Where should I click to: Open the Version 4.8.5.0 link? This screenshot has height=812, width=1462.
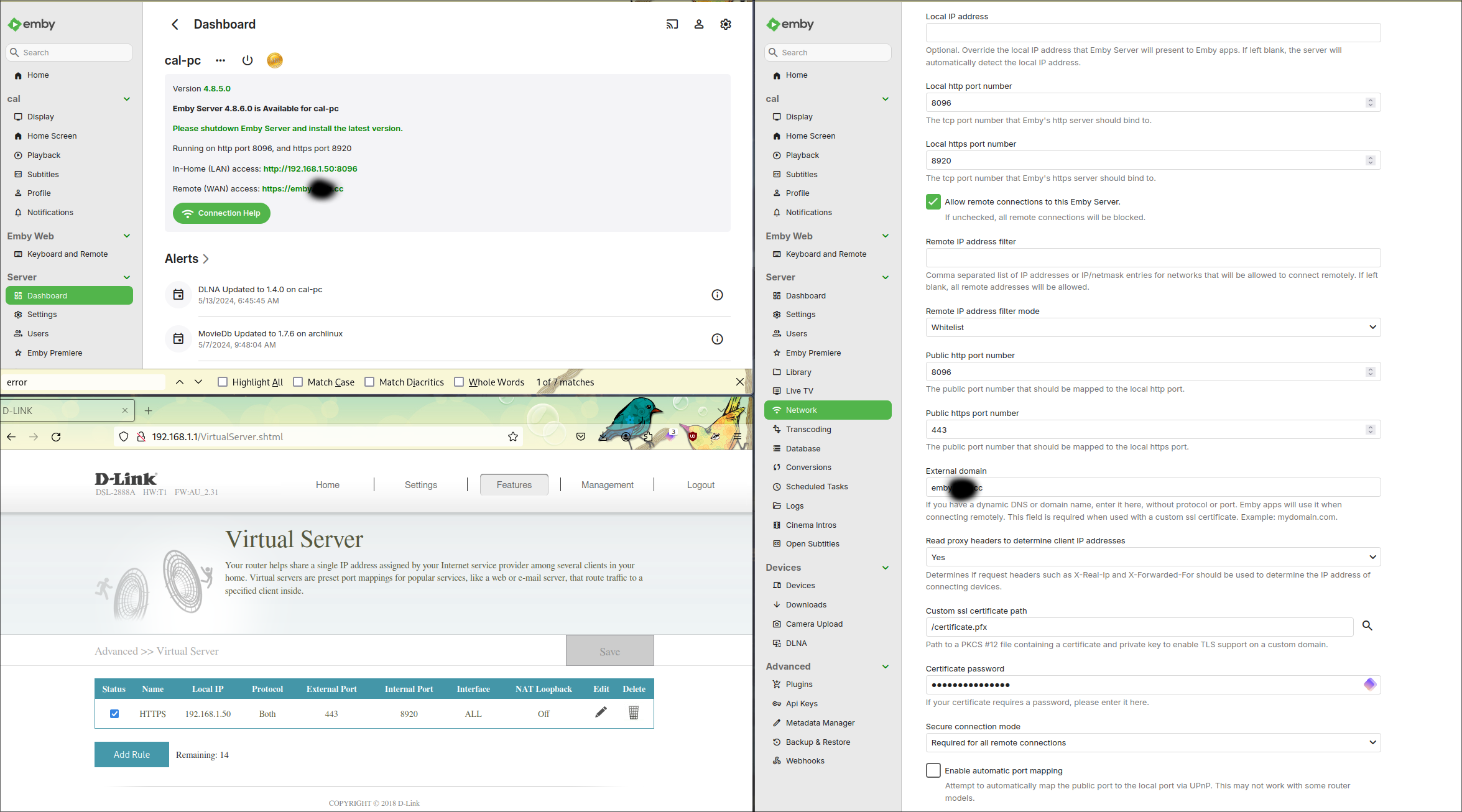(217, 88)
